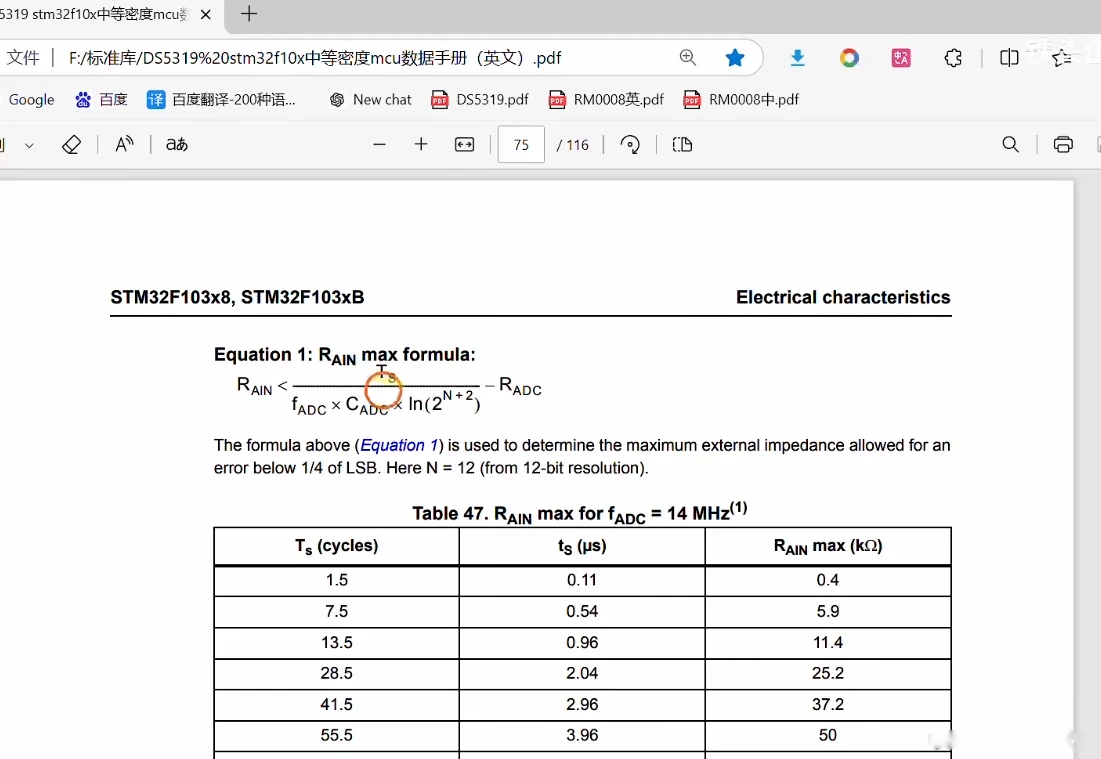Open the 百度翻译 bookmark

(x=221, y=100)
